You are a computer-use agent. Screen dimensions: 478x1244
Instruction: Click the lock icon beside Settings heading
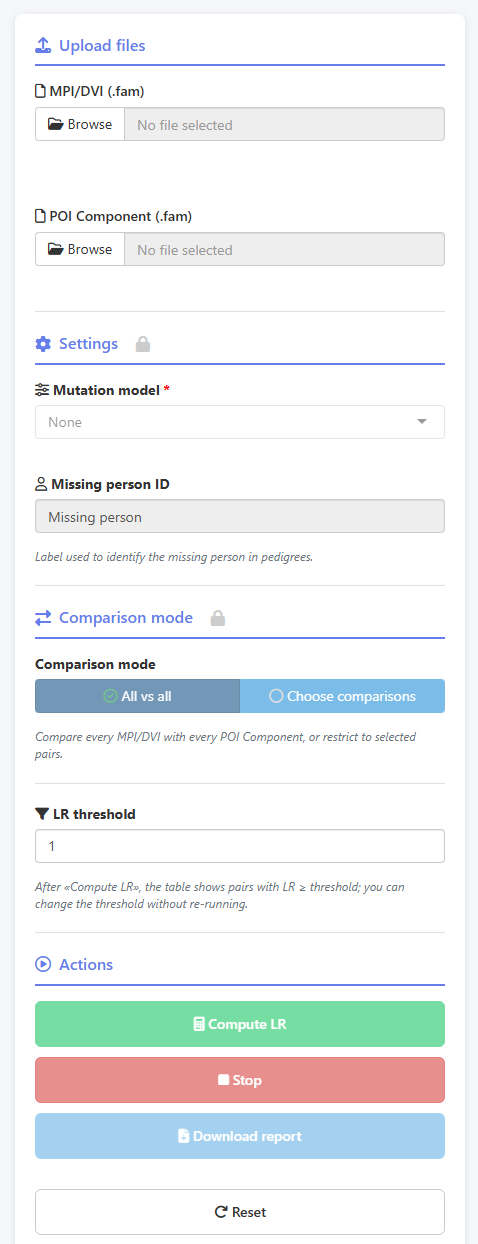[x=143, y=344]
